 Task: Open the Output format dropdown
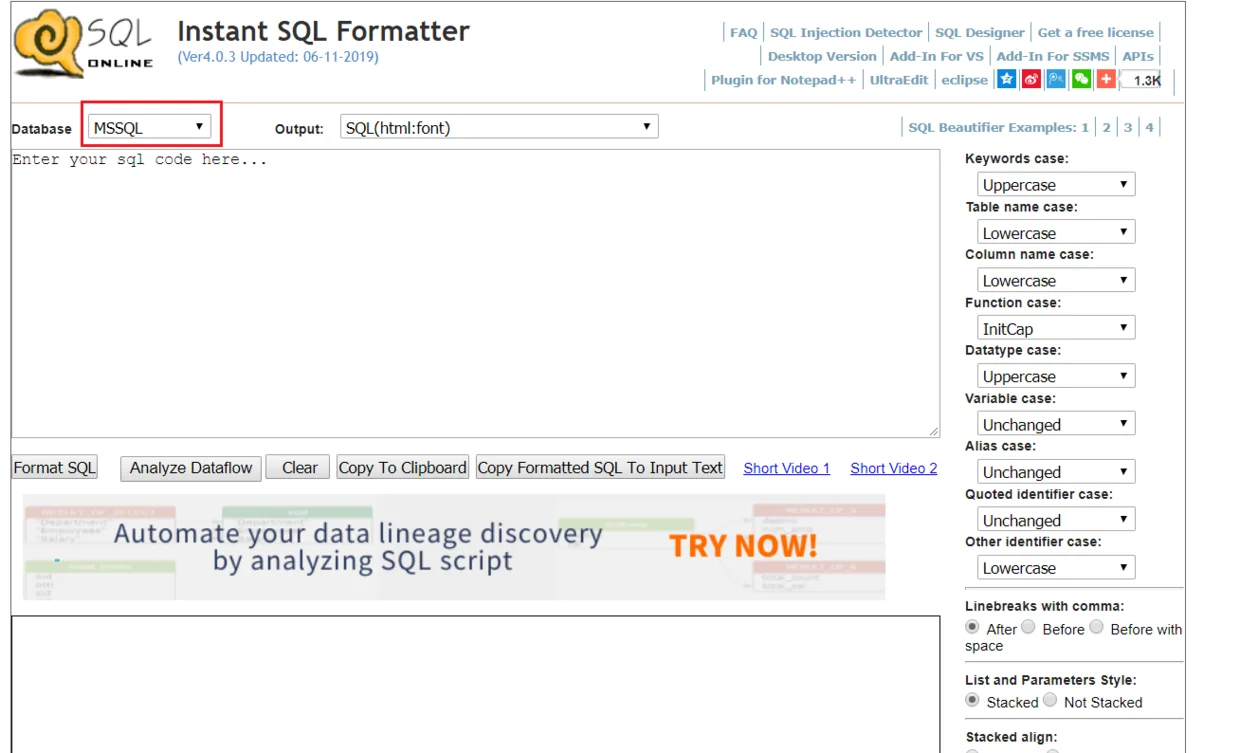(499, 127)
